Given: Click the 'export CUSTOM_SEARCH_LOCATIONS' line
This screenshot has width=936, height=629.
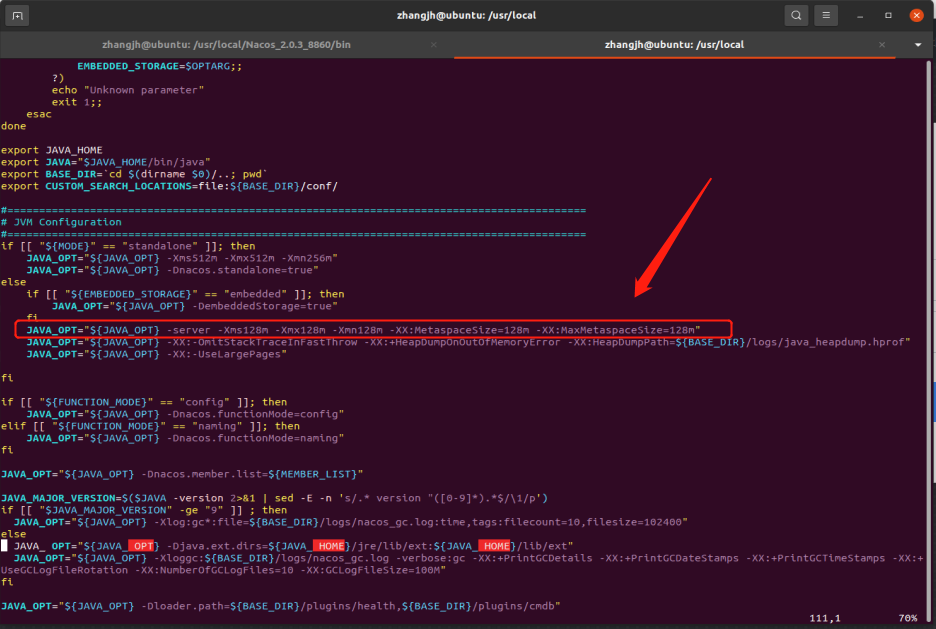Looking at the screenshot, I should pos(169,186).
